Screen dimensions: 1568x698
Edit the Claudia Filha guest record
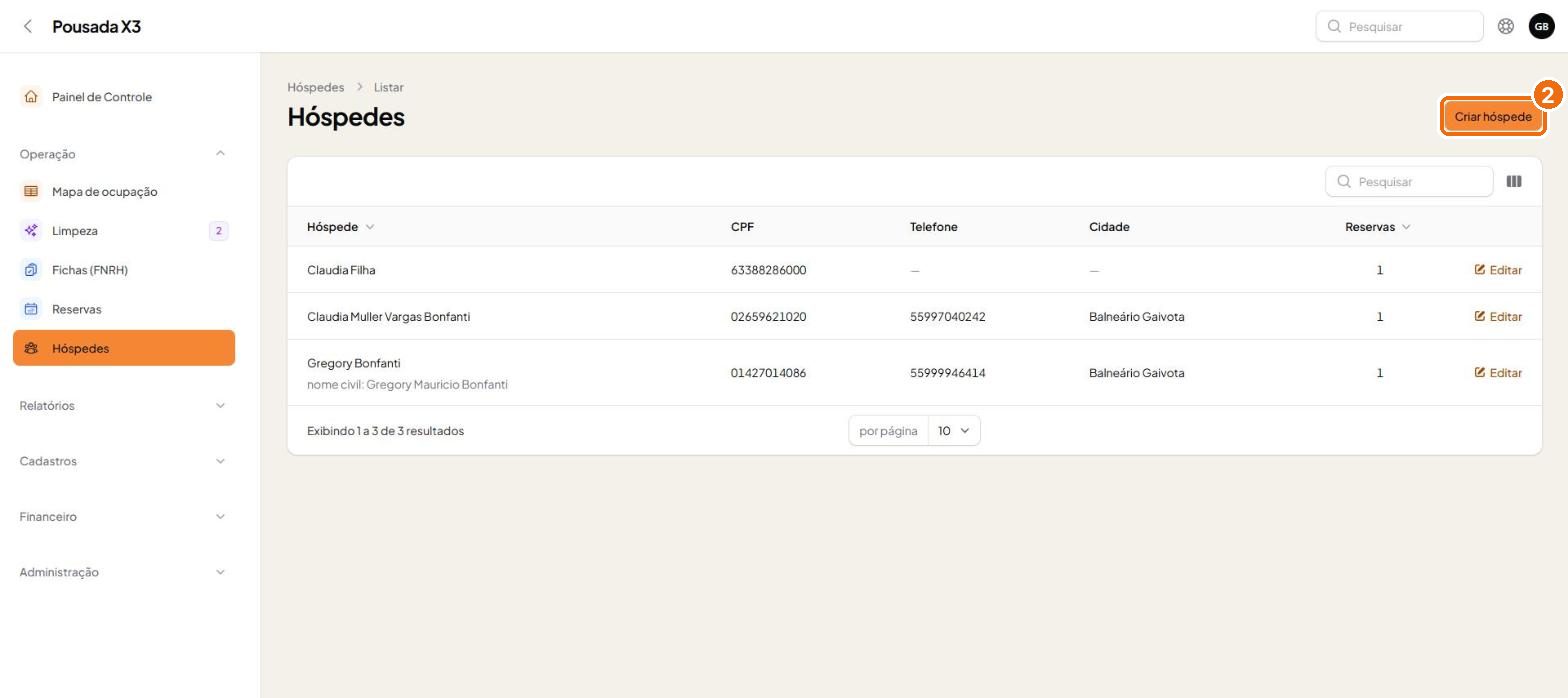point(1498,270)
